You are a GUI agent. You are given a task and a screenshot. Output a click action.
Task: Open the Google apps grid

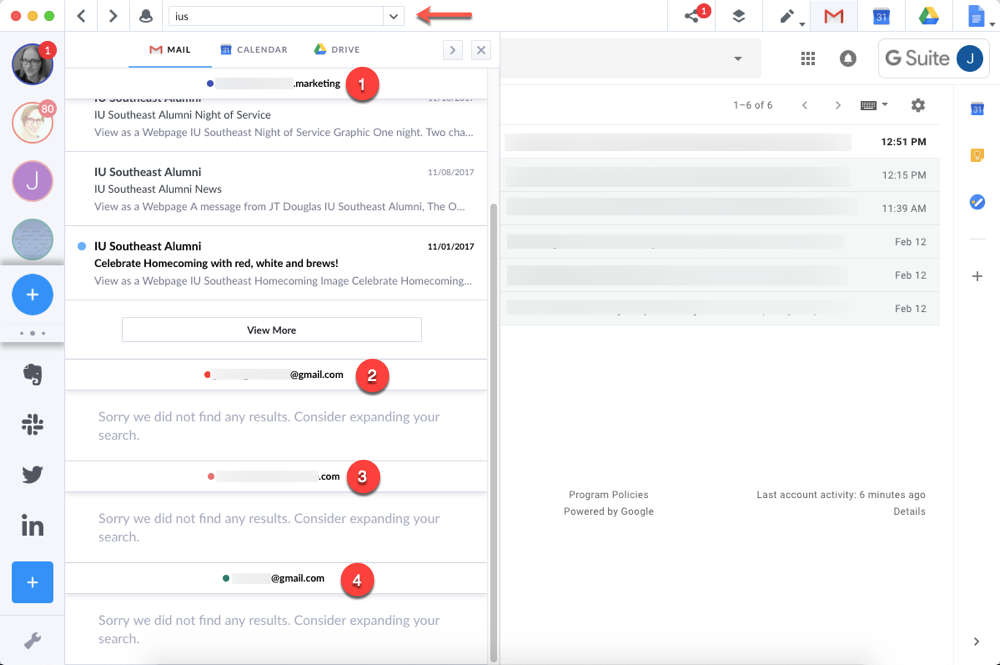coord(808,59)
